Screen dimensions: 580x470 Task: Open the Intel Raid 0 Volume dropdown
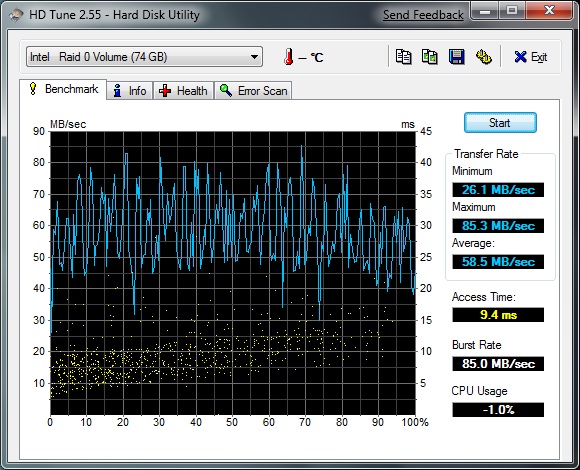coord(144,57)
